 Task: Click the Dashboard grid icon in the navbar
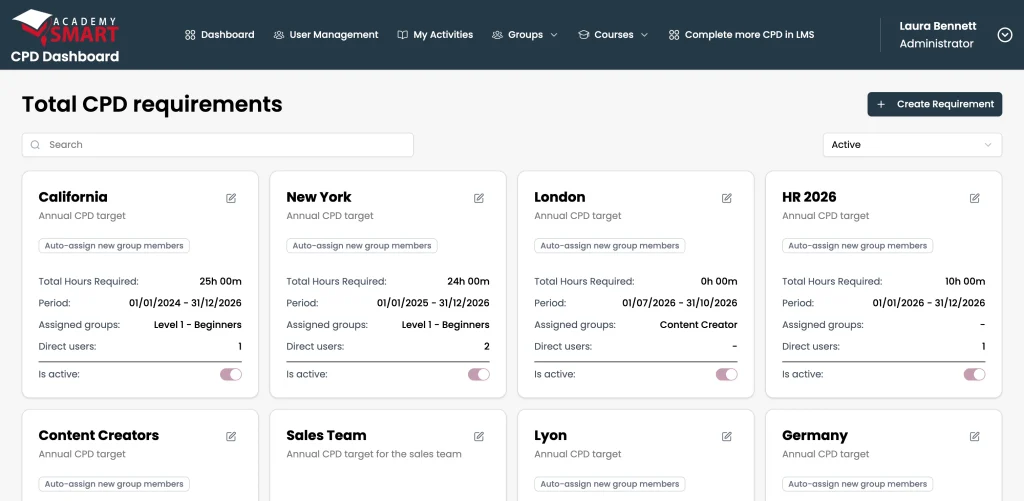point(190,35)
